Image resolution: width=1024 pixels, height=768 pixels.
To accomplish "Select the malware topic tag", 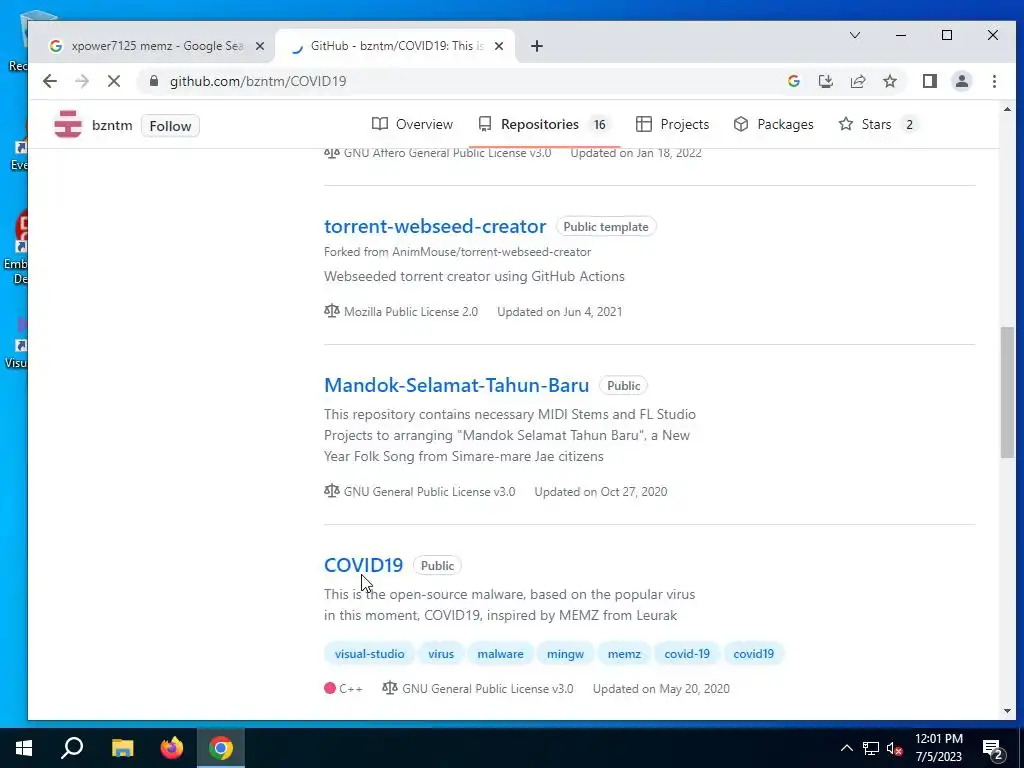I will (x=500, y=654).
